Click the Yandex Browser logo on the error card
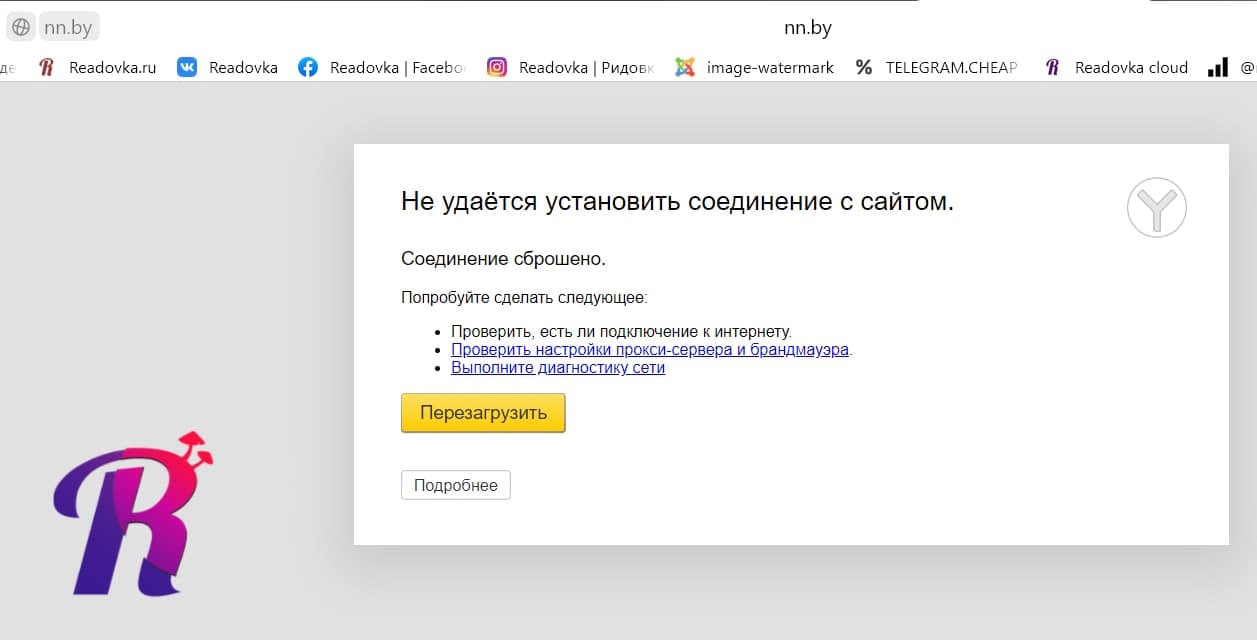The height and width of the screenshot is (640, 1257). (1157, 208)
